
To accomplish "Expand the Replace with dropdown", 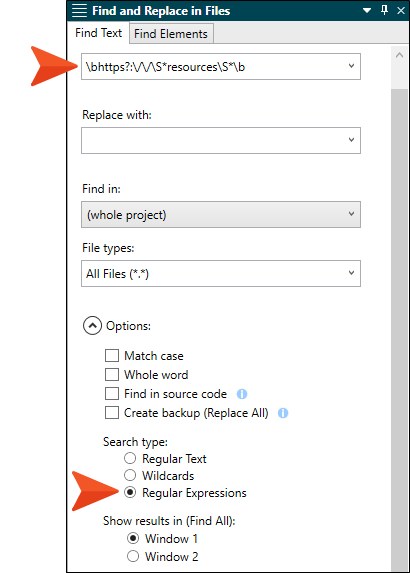I will click(351, 140).
